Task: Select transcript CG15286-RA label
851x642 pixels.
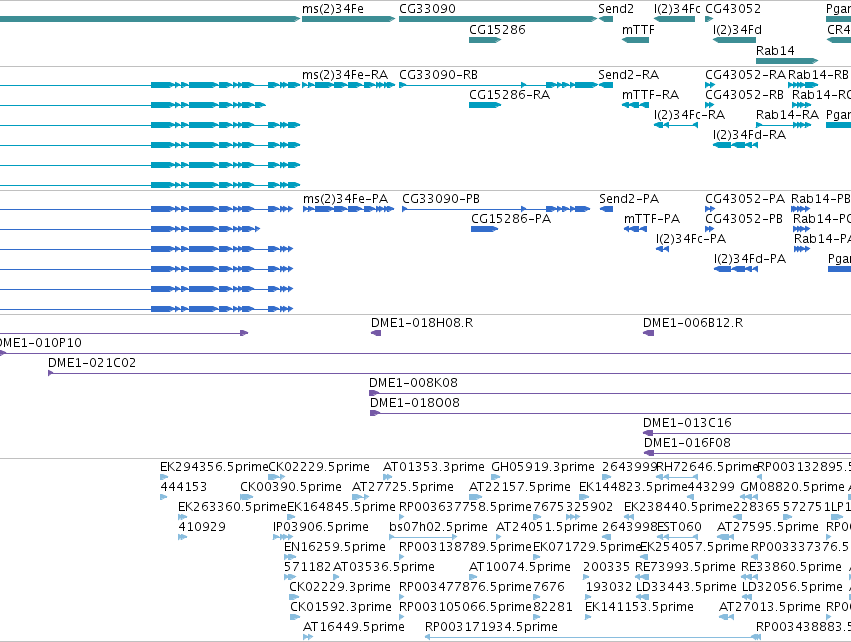Action: click(x=509, y=94)
